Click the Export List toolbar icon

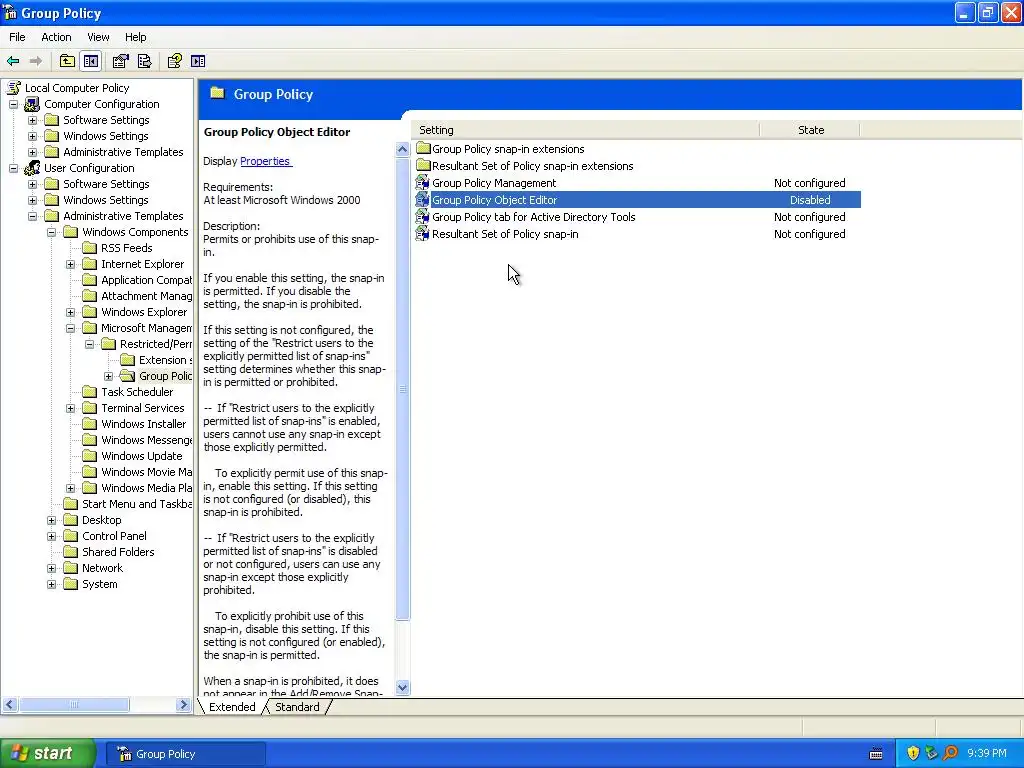144,61
